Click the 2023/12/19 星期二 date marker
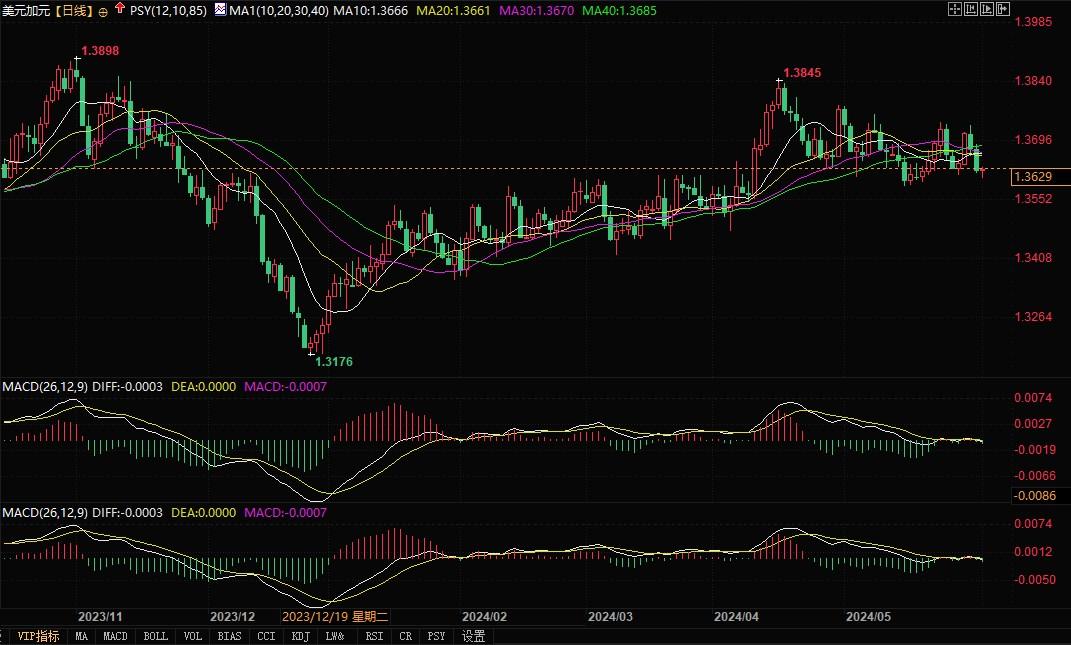Image resolution: width=1071 pixels, height=645 pixels. coord(335,616)
